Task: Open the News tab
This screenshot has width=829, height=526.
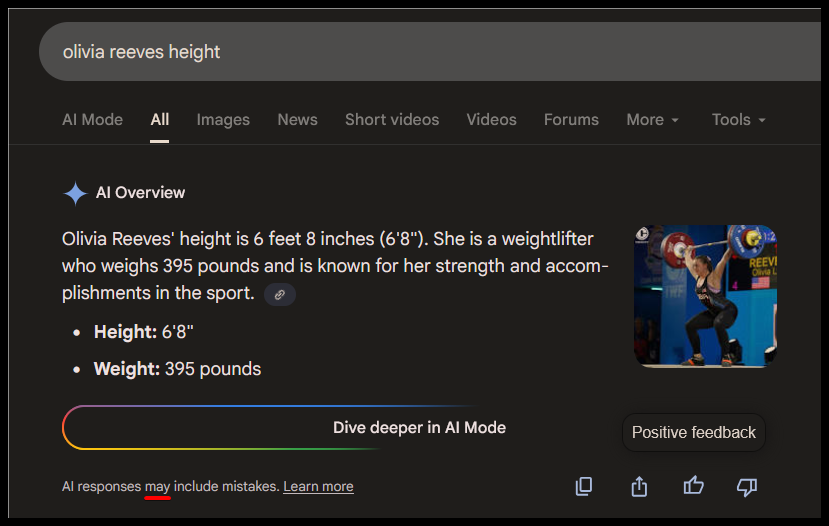Action: 297,120
